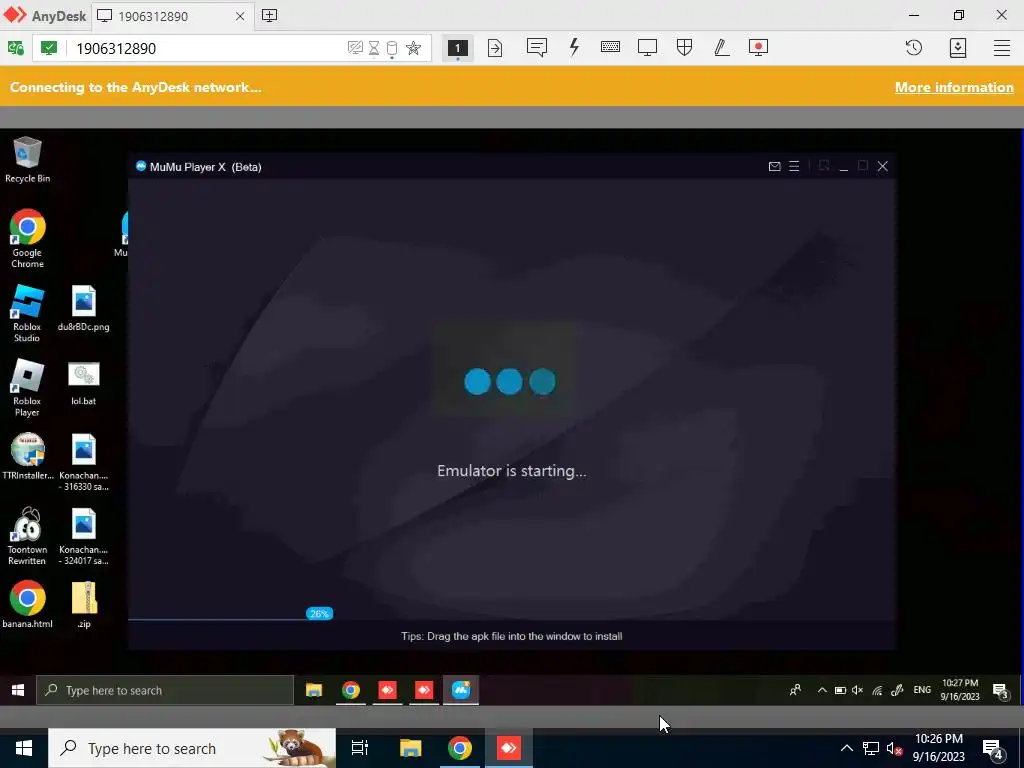This screenshot has width=1024, height=768.
Task: Select the .zip archive on desktop
Action: [84, 605]
